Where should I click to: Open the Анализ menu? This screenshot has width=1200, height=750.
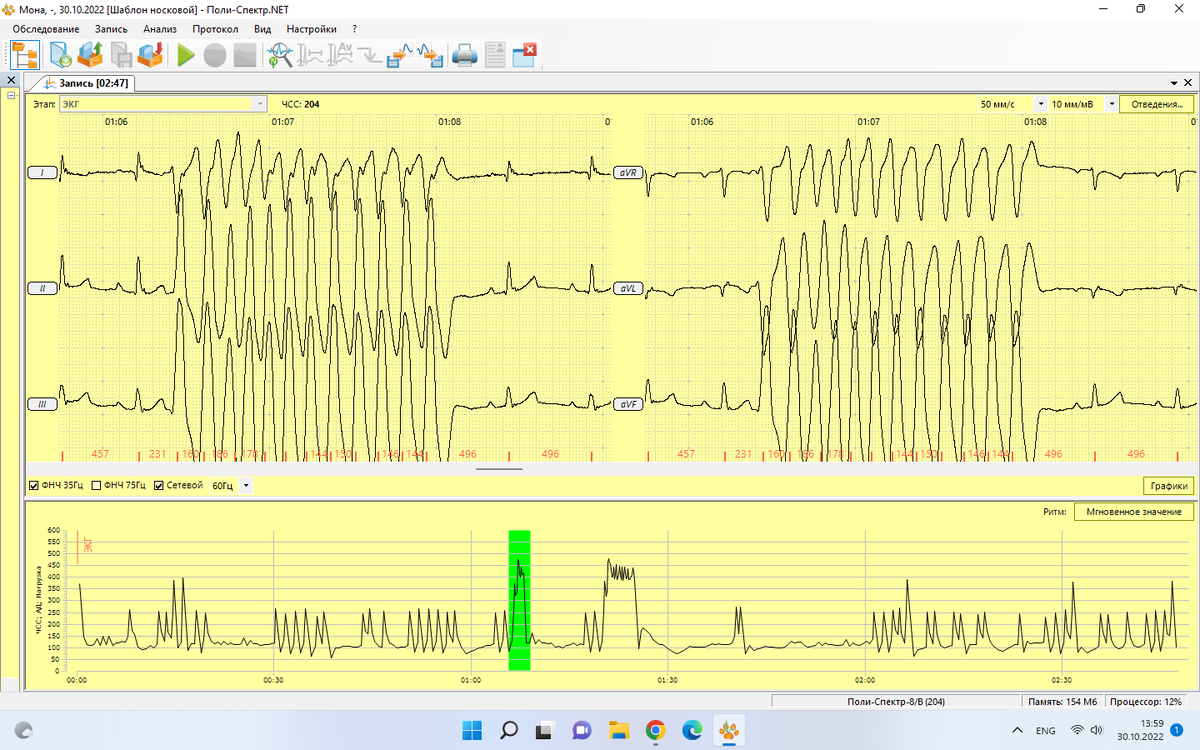click(160, 29)
